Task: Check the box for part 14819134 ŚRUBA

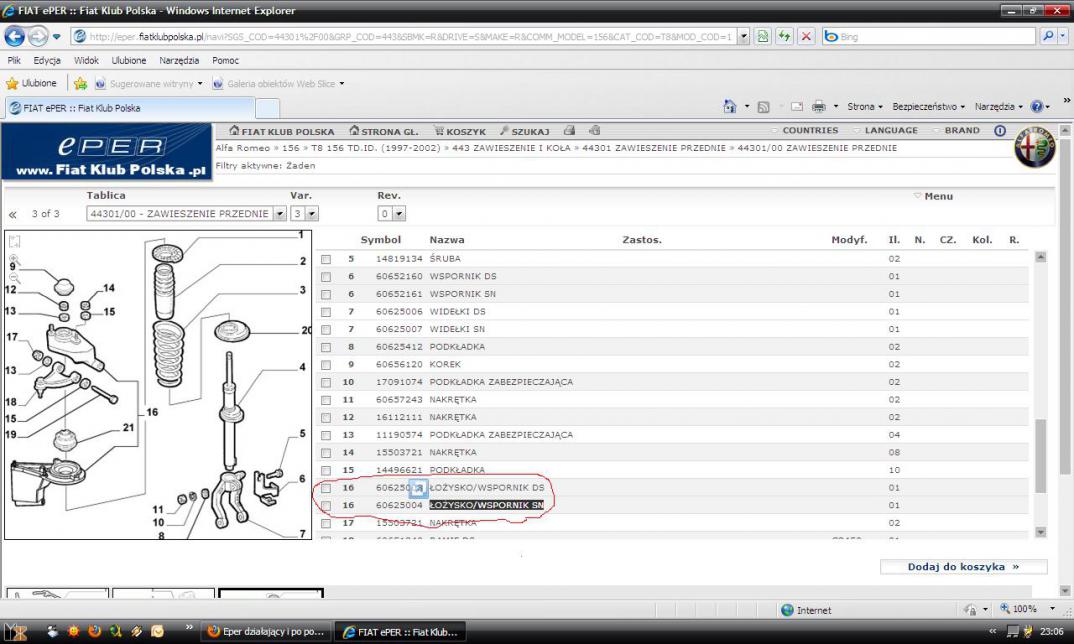Action: coord(326,259)
